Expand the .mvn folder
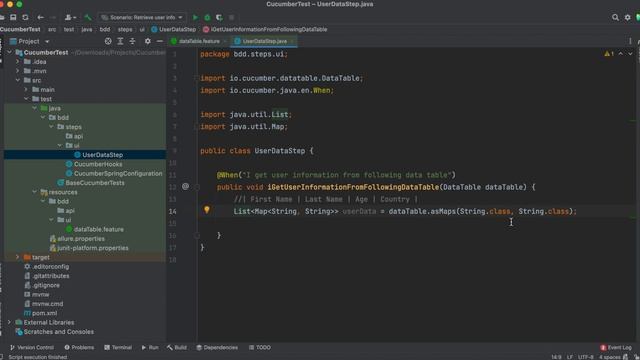The height and width of the screenshot is (360, 640). (x=18, y=71)
